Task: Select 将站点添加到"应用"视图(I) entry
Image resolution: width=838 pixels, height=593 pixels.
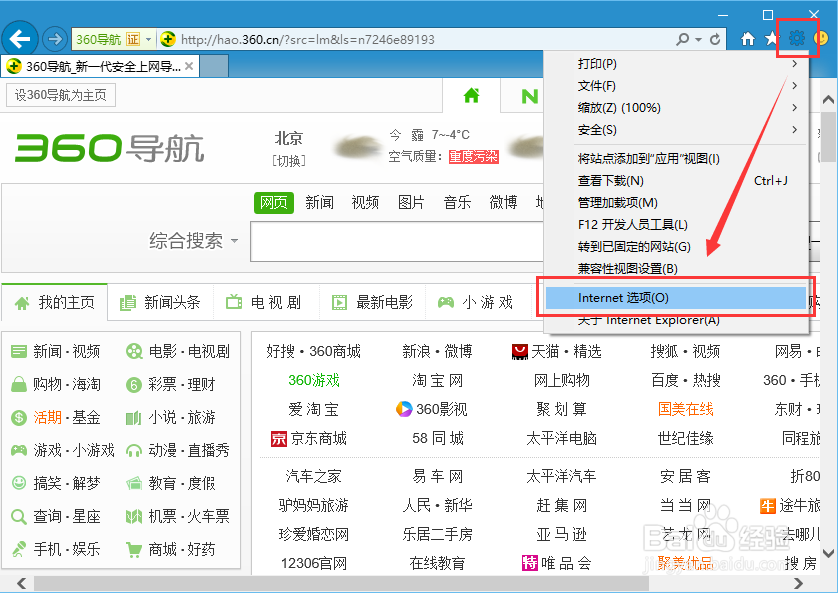Action: coord(676,159)
